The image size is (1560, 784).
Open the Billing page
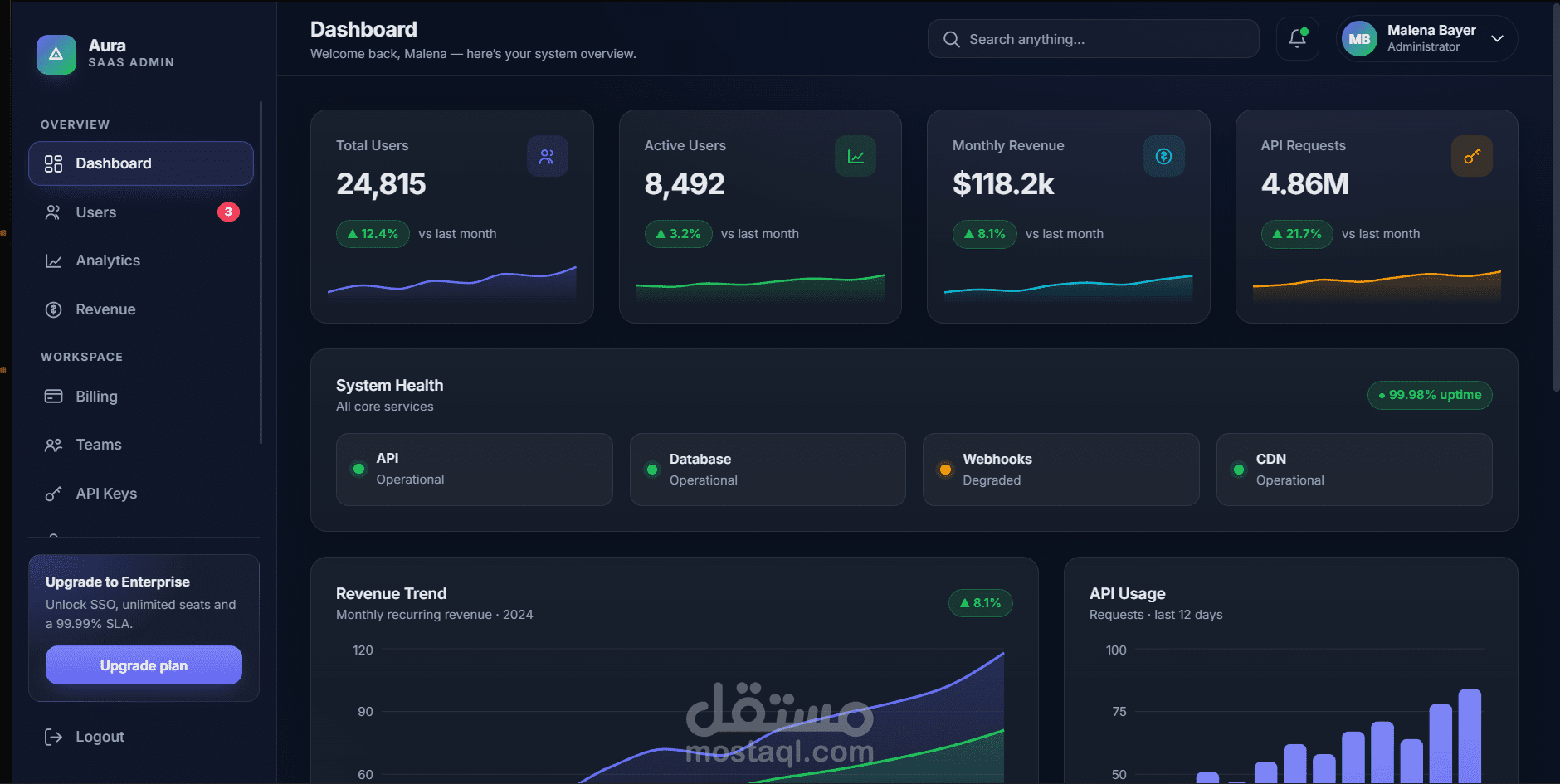click(141, 397)
